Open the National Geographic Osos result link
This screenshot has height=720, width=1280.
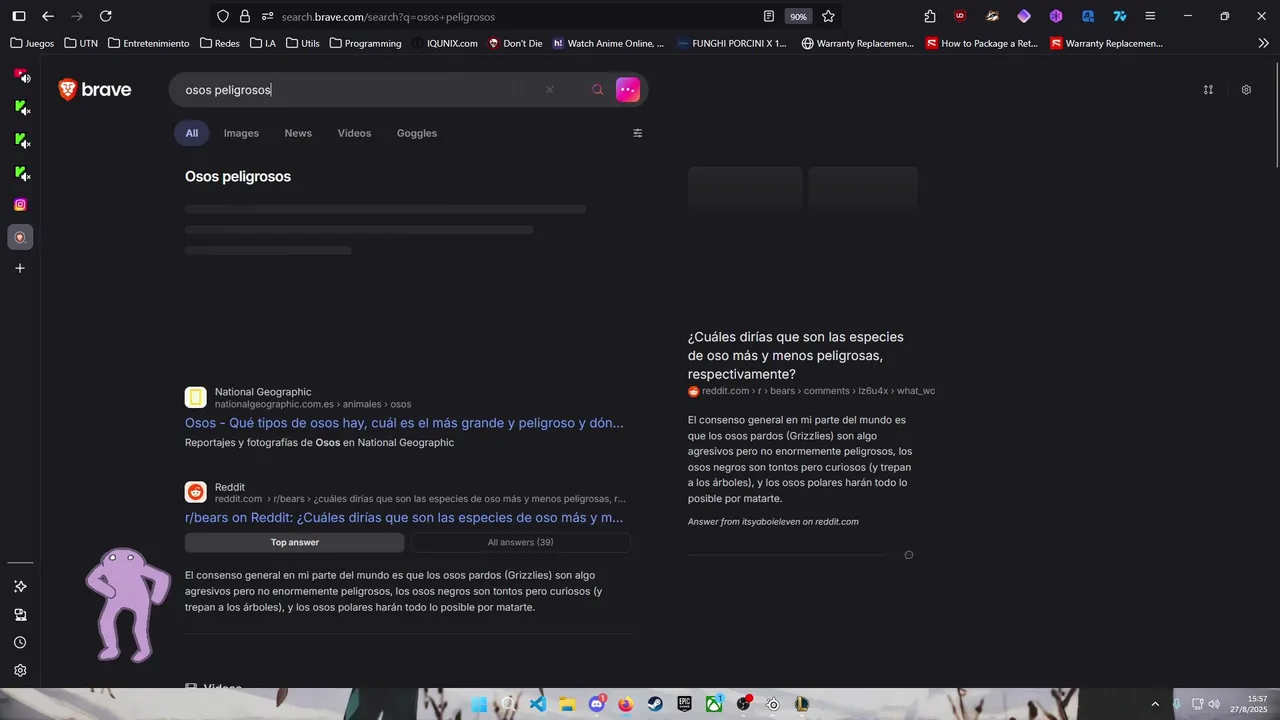coord(404,423)
